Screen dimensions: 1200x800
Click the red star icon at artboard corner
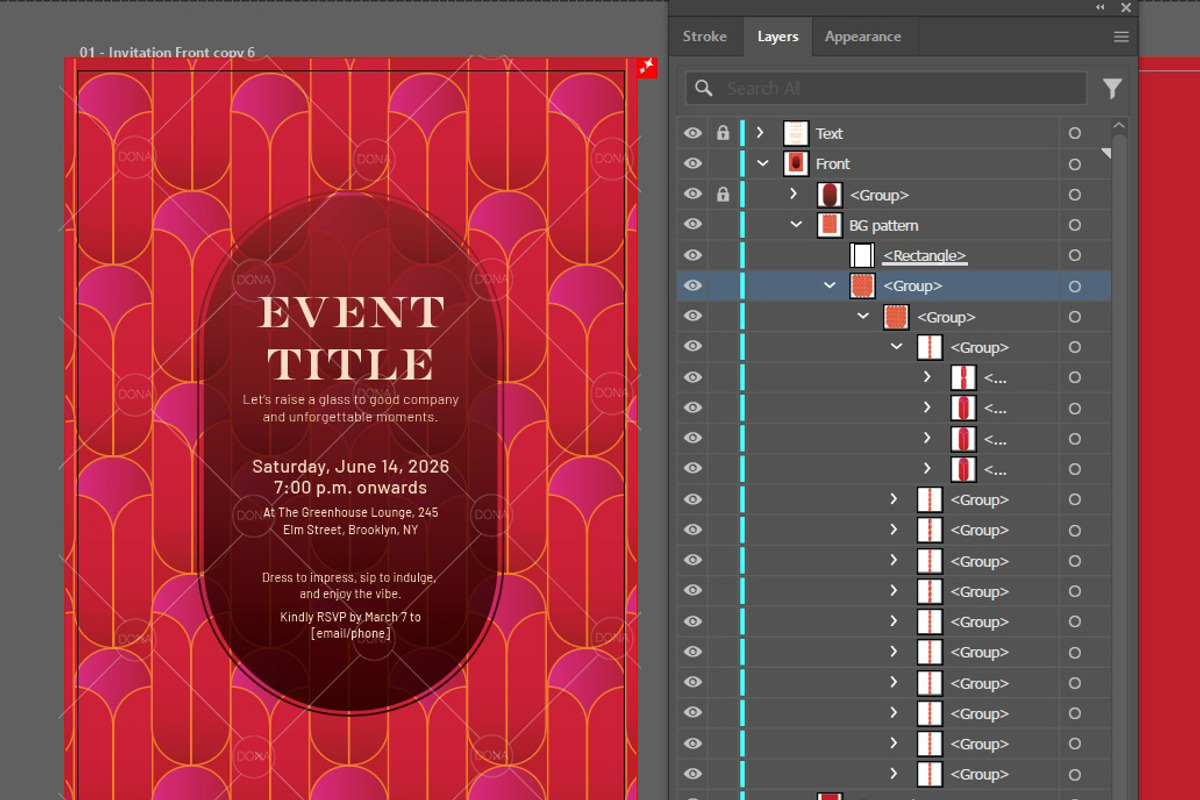pos(647,67)
